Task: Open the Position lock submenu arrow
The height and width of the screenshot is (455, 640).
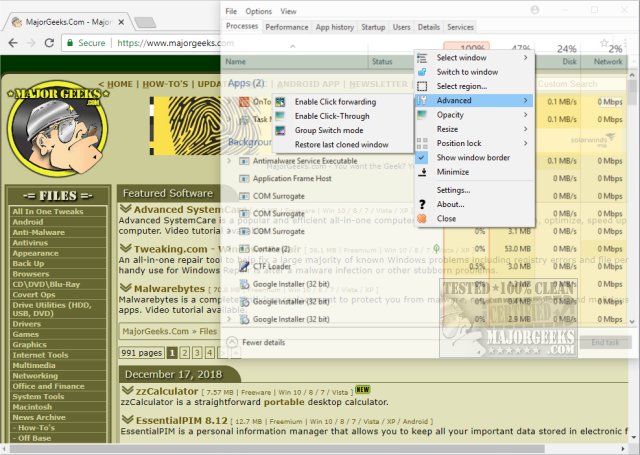Action: tap(526, 143)
